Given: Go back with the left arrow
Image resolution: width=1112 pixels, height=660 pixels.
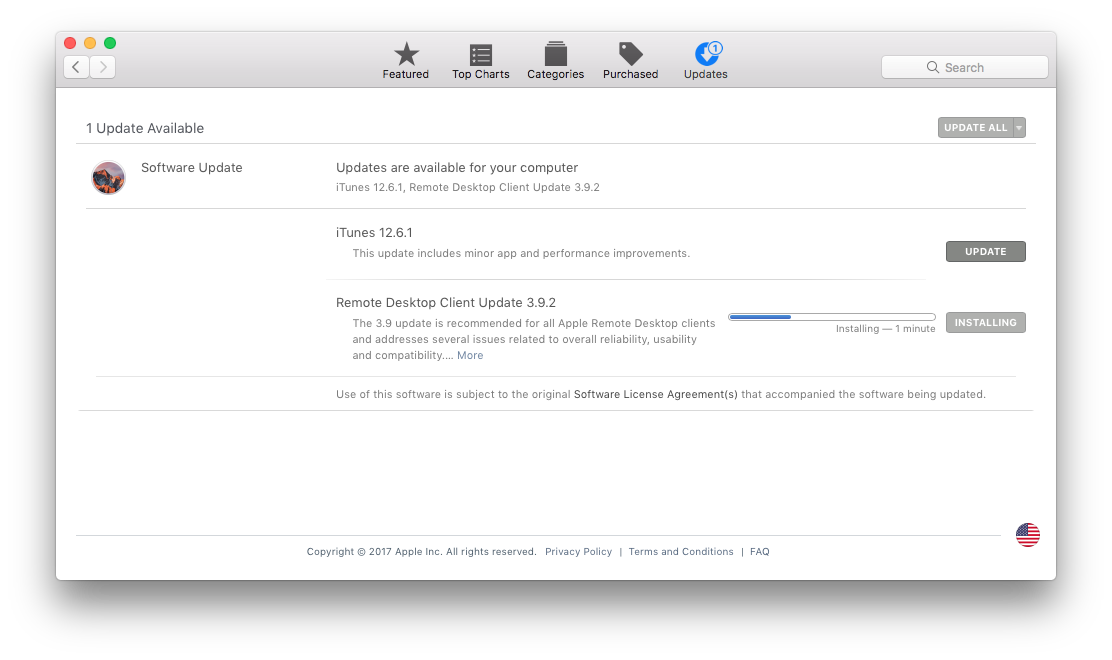Looking at the screenshot, I should (x=76, y=67).
